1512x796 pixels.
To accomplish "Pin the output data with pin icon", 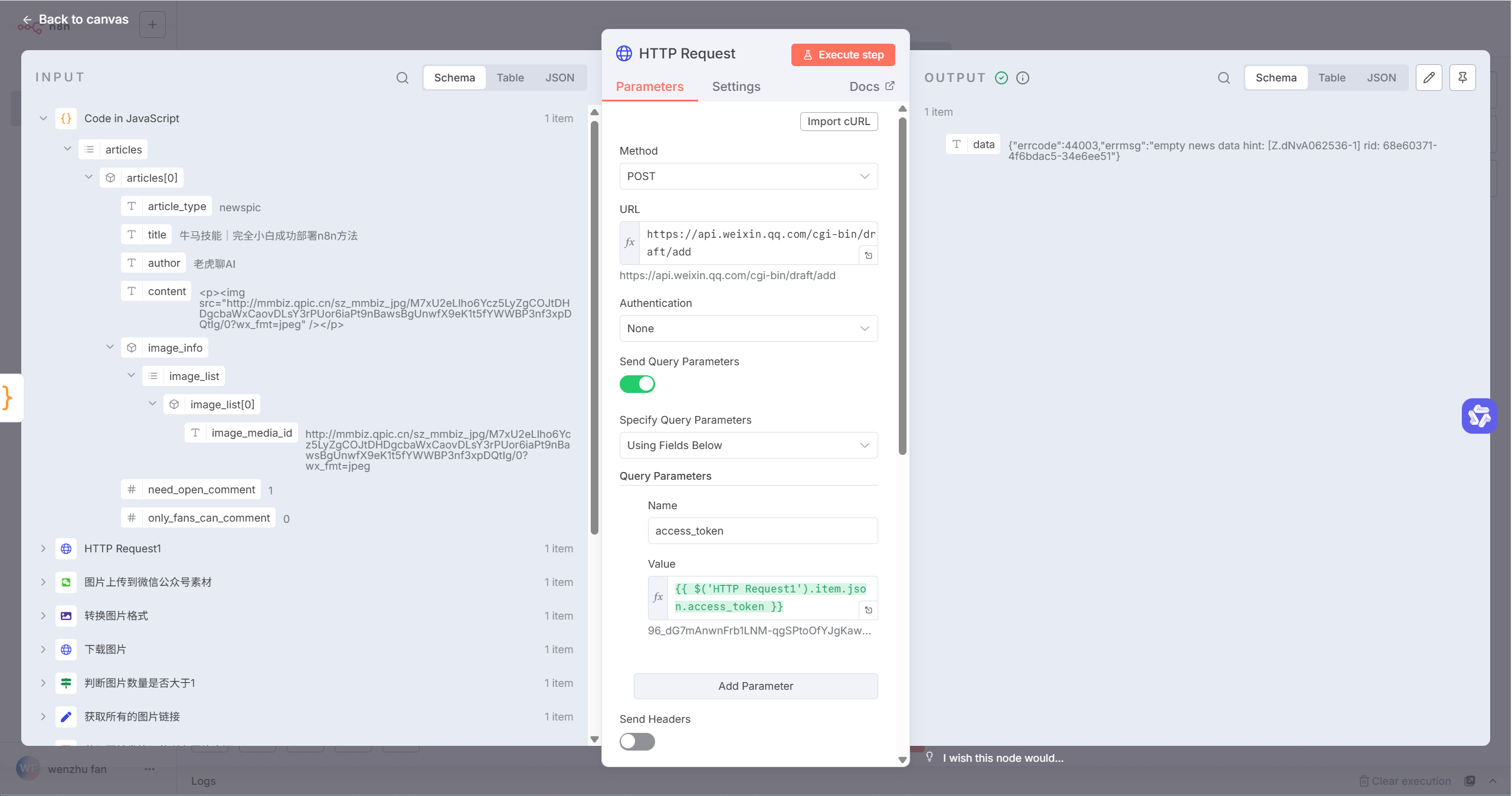I will [x=1462, y=78].
